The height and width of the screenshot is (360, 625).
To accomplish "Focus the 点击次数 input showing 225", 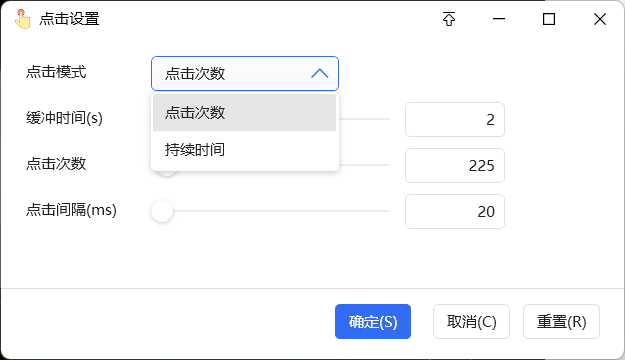I will point(455,165).
